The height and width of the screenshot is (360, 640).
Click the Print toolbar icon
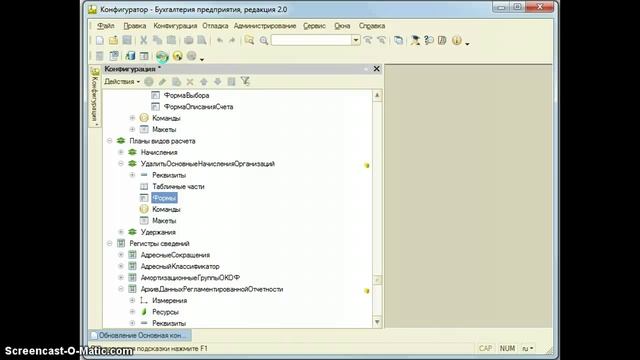(188, 40)
